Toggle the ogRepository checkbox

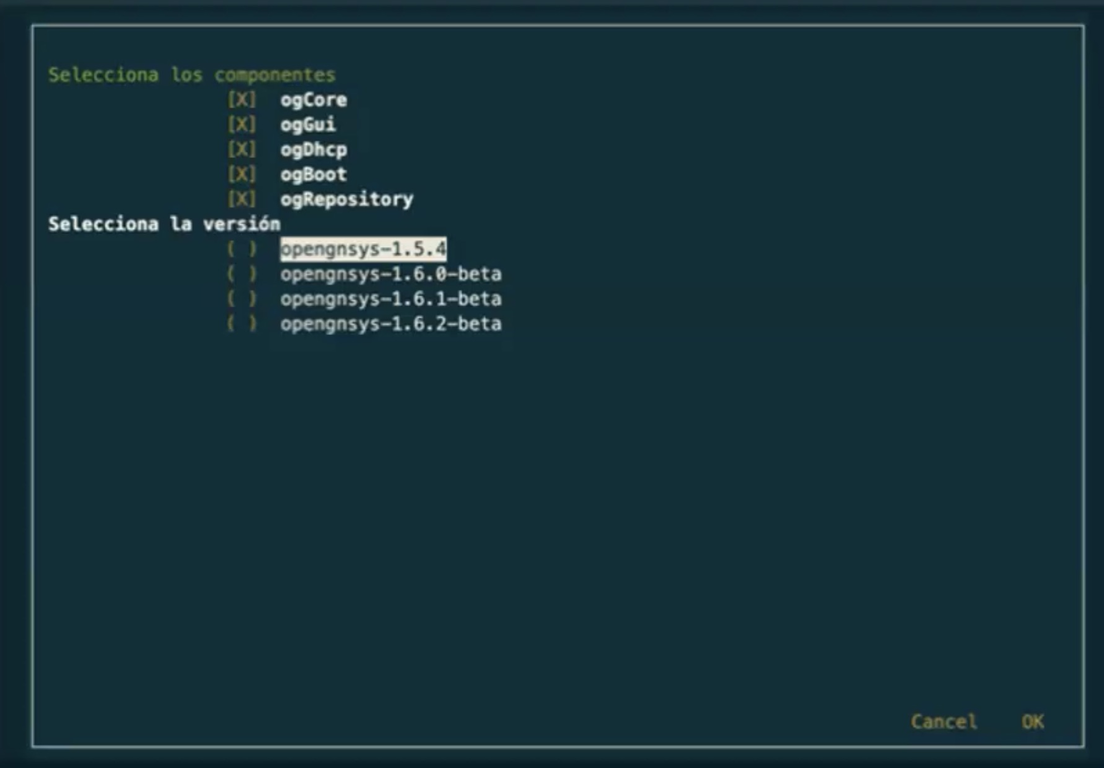pyautogui.click(x=242, y=199)
